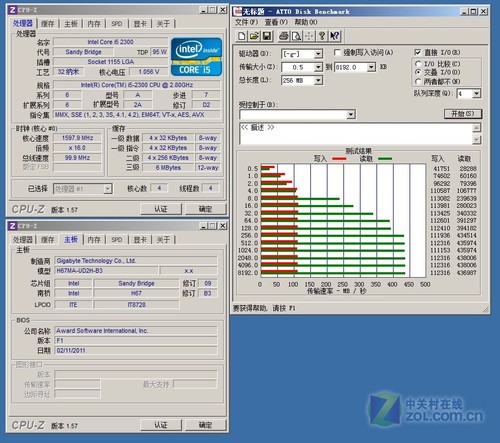Switch to 主板 tab in upper CPU-Z window
The width and height of the screenshot is (500, 443).
click(71, 24)
